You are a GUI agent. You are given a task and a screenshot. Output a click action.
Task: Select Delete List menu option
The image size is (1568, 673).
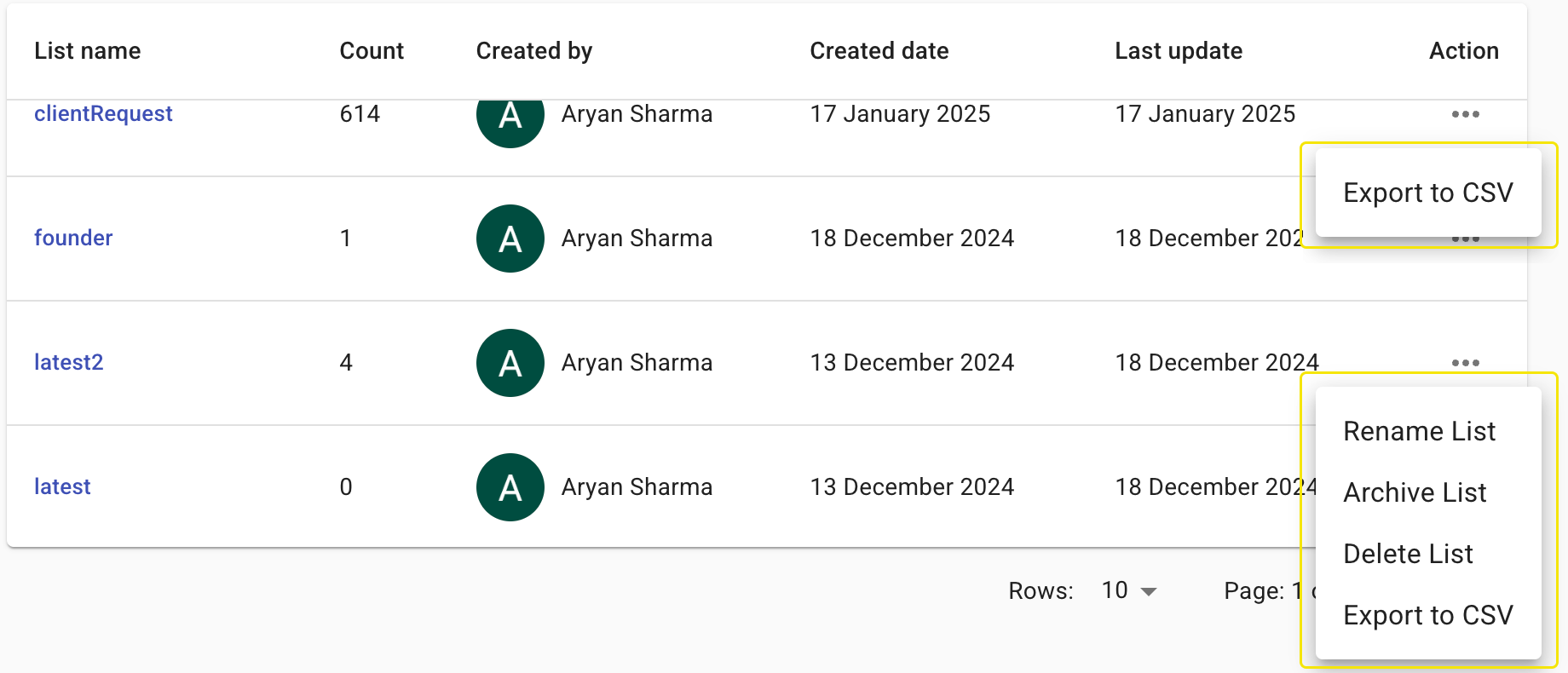point(1408,554)
